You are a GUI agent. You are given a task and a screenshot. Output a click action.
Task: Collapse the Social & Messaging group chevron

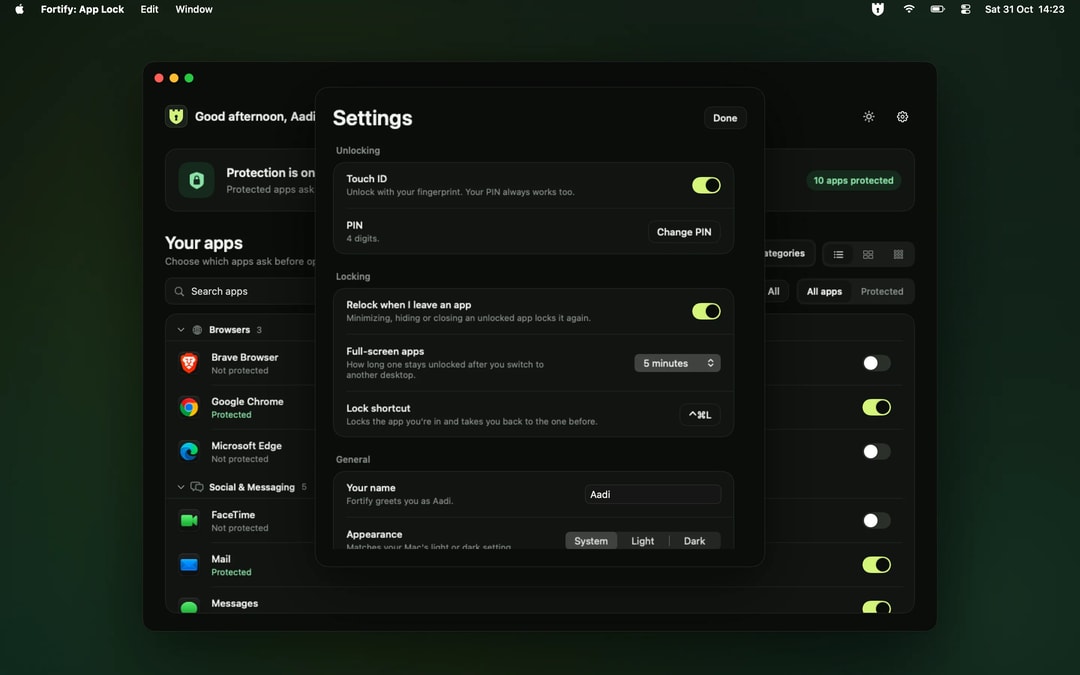click(x=180, y=487)
